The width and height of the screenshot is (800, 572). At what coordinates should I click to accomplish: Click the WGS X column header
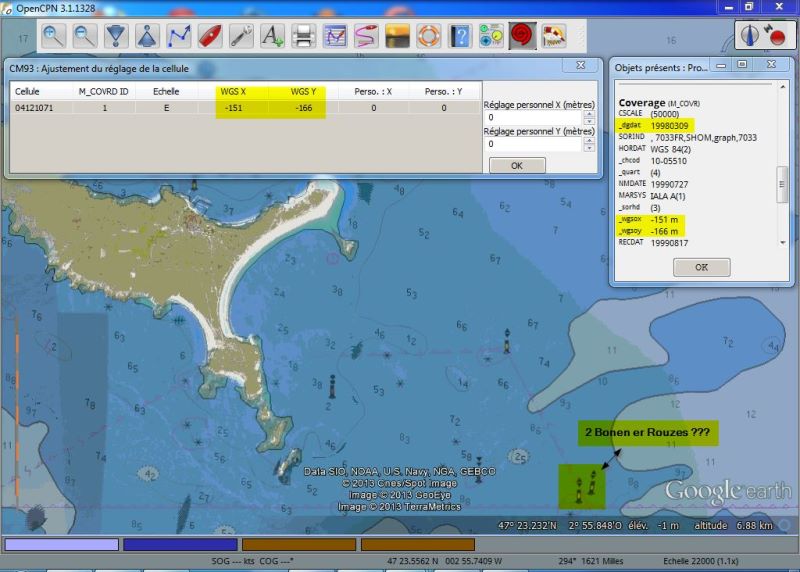point(233,92)
